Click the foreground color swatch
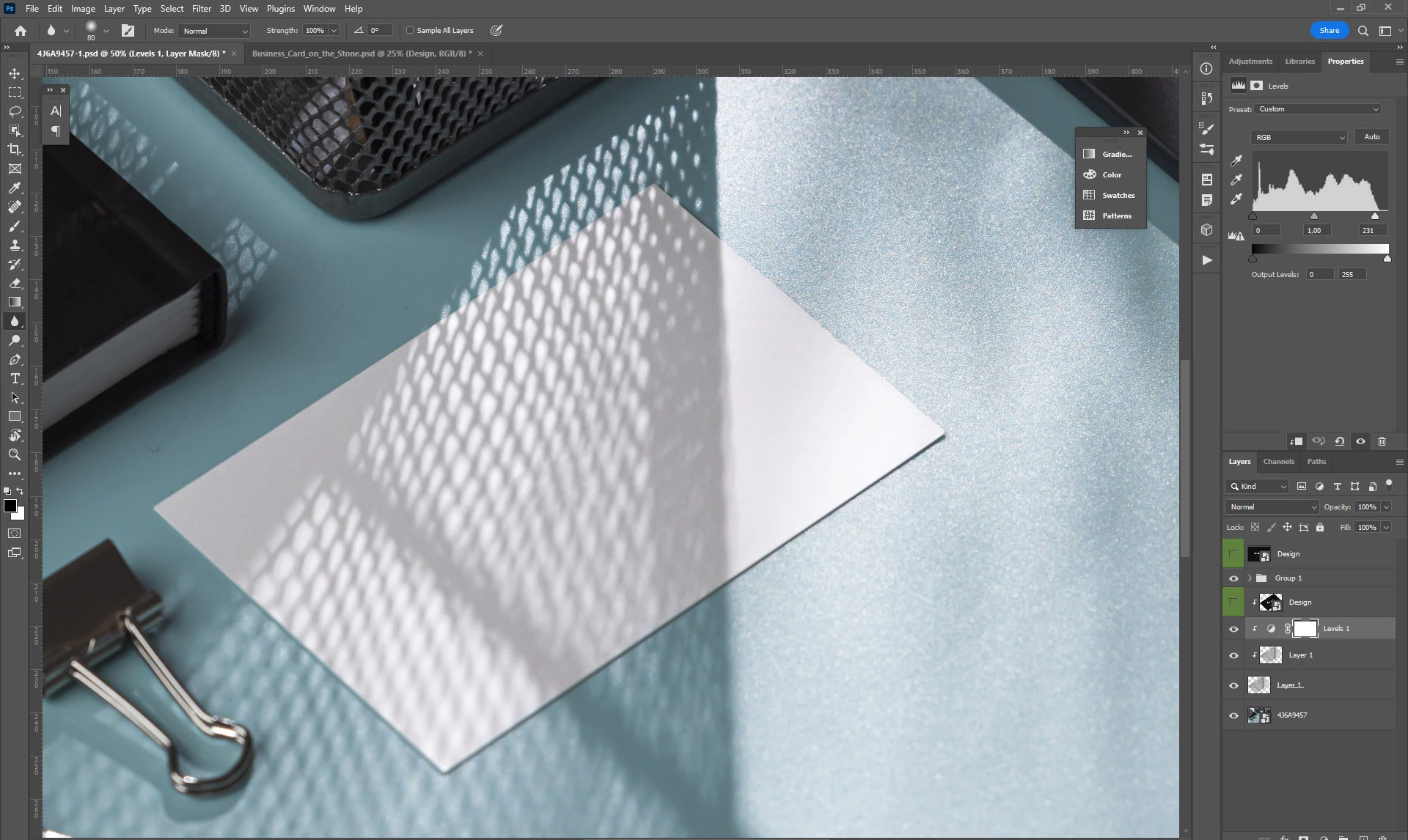This screenshot has height=840, width=1408. point(10,506)
